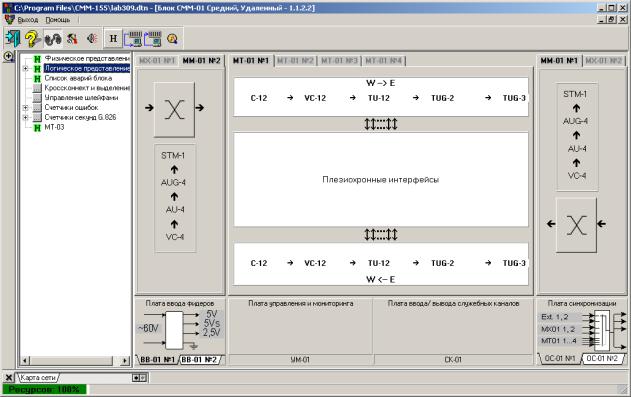Viewport: 631px width, 397px height.
Task: Click tree panel horizontal scrollbar left arrow
Action: click(25, 360)
